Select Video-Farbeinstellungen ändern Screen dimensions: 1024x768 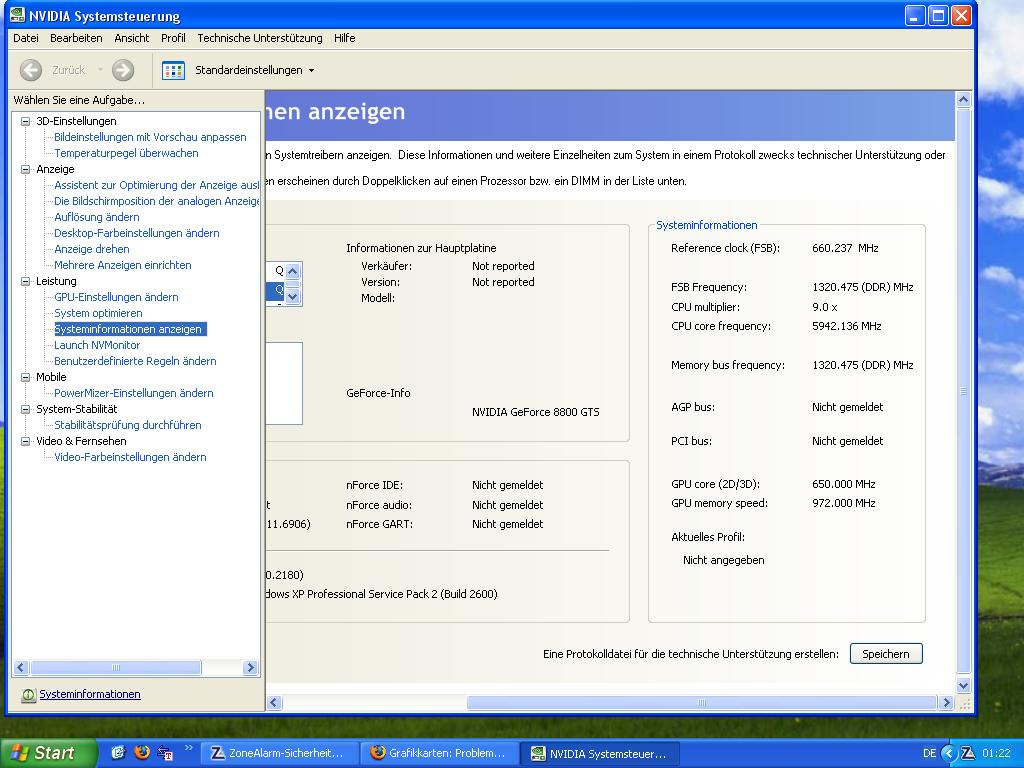tap(130, 457)
